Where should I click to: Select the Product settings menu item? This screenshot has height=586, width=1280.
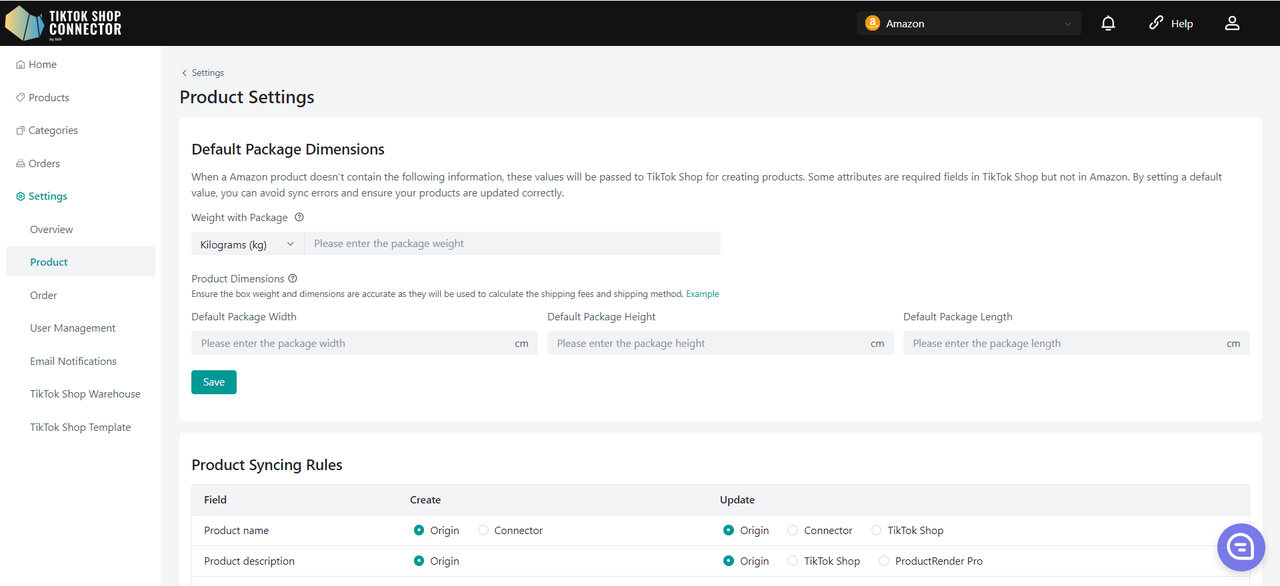tap(80, 262)
